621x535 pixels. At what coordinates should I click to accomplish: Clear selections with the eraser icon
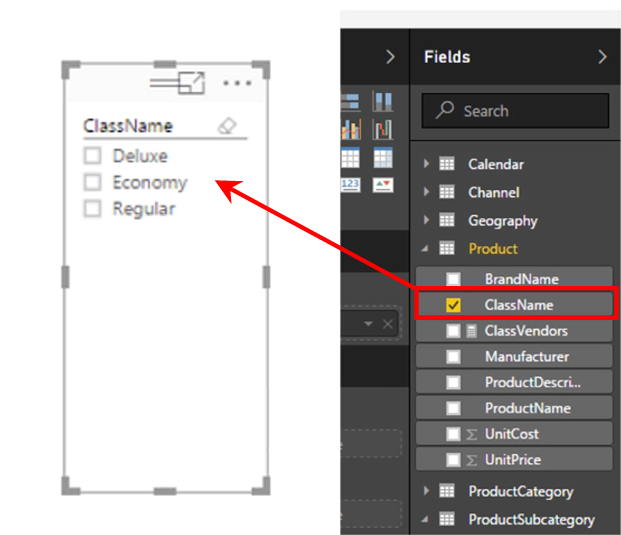click(x=227, y=126)
